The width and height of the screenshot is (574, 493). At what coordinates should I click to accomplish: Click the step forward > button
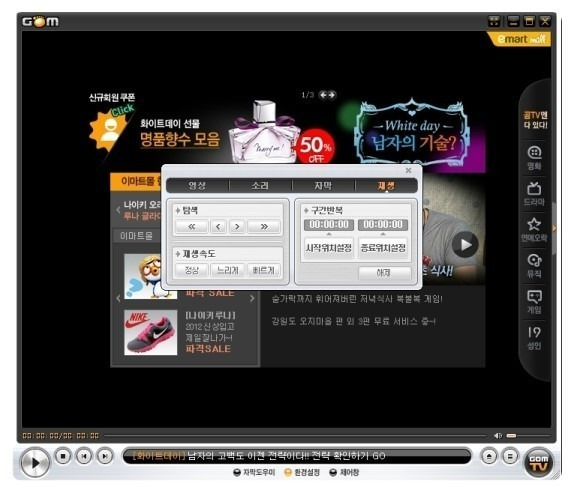tap(237, 227)
